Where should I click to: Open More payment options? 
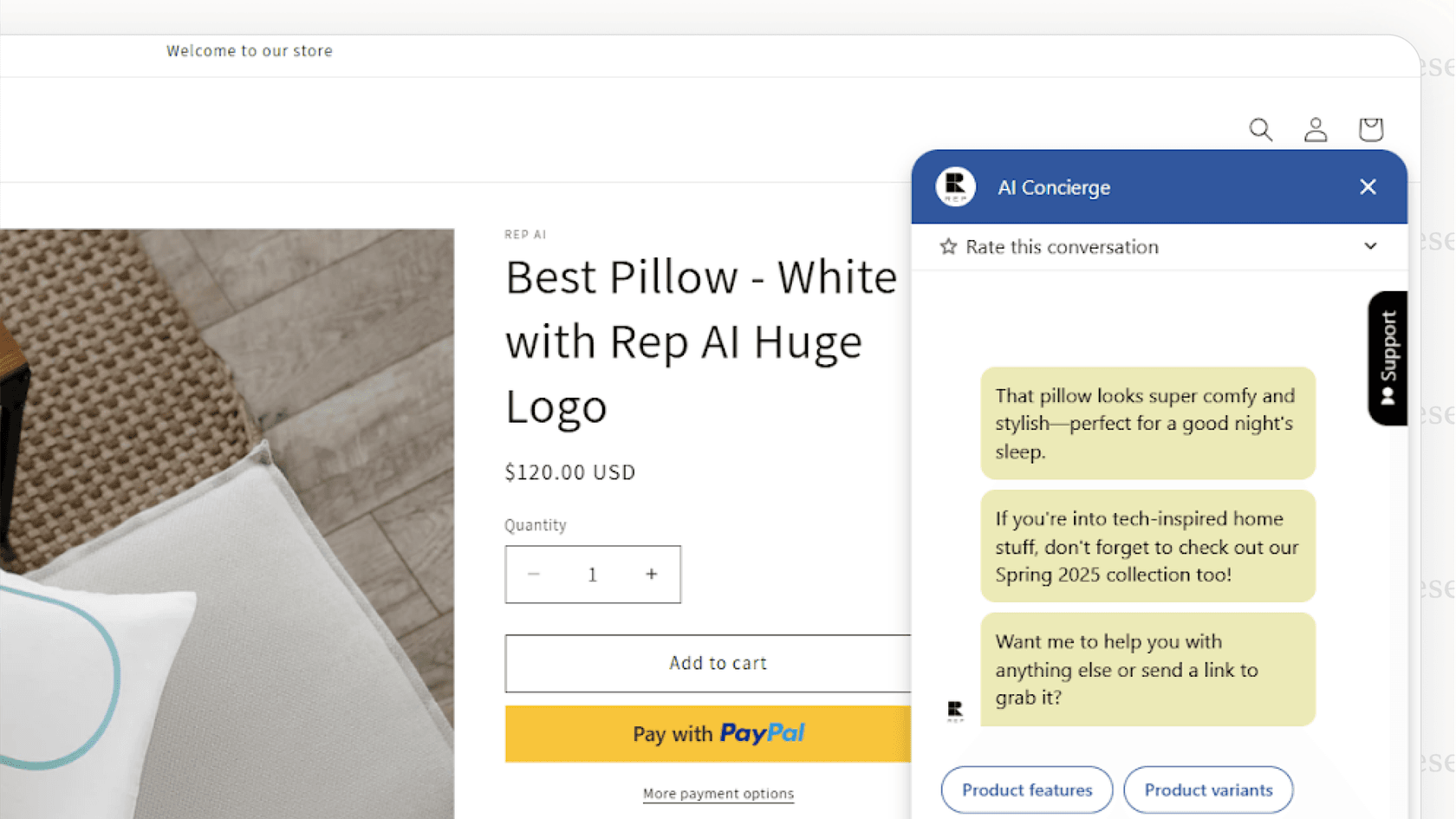click(x=718, y=793)
